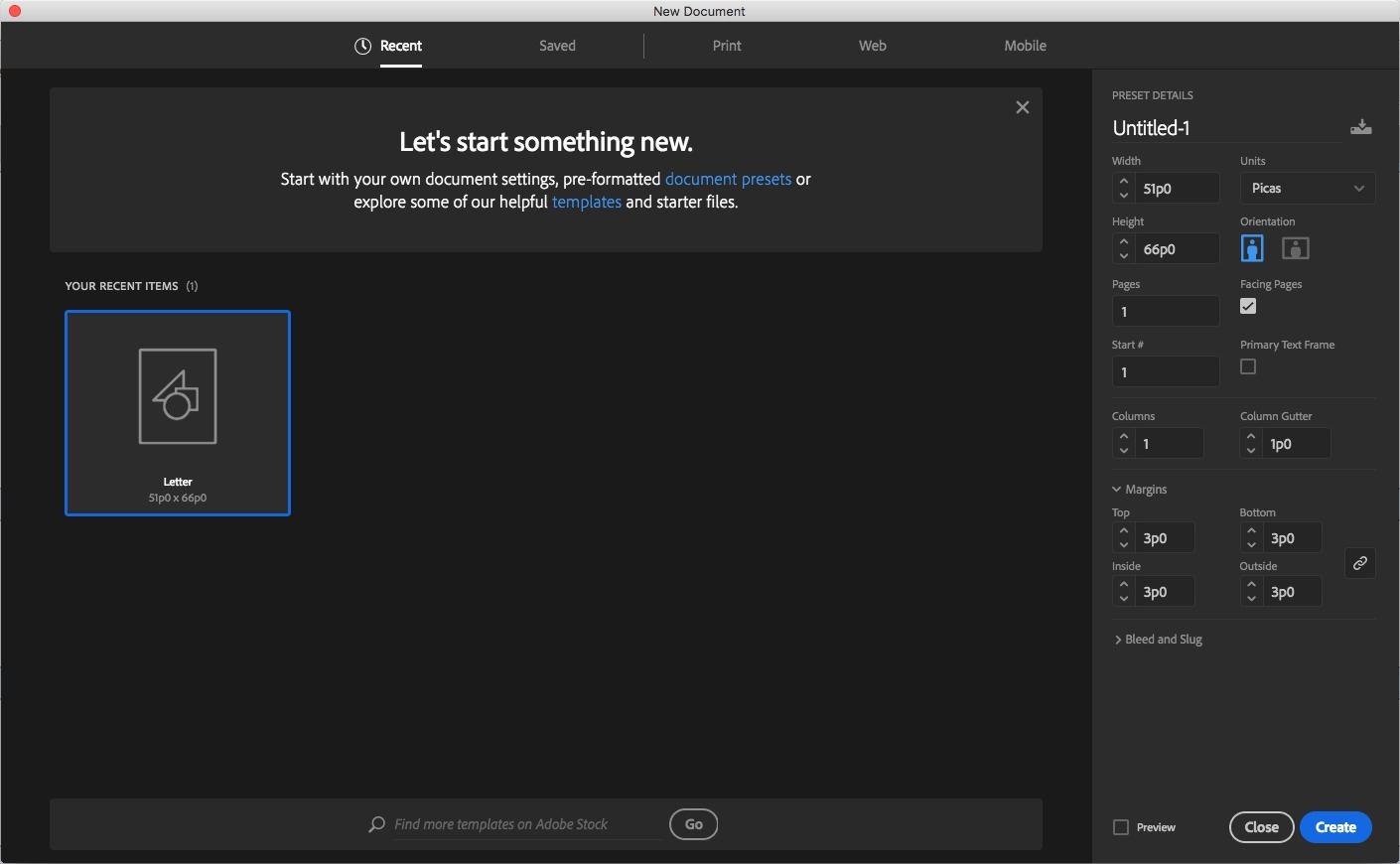Image resolution: width=1400 pixels, height=864 pixels.
Task: Click the Untitled-1 preset name field
Action: tap(1226, 128)
